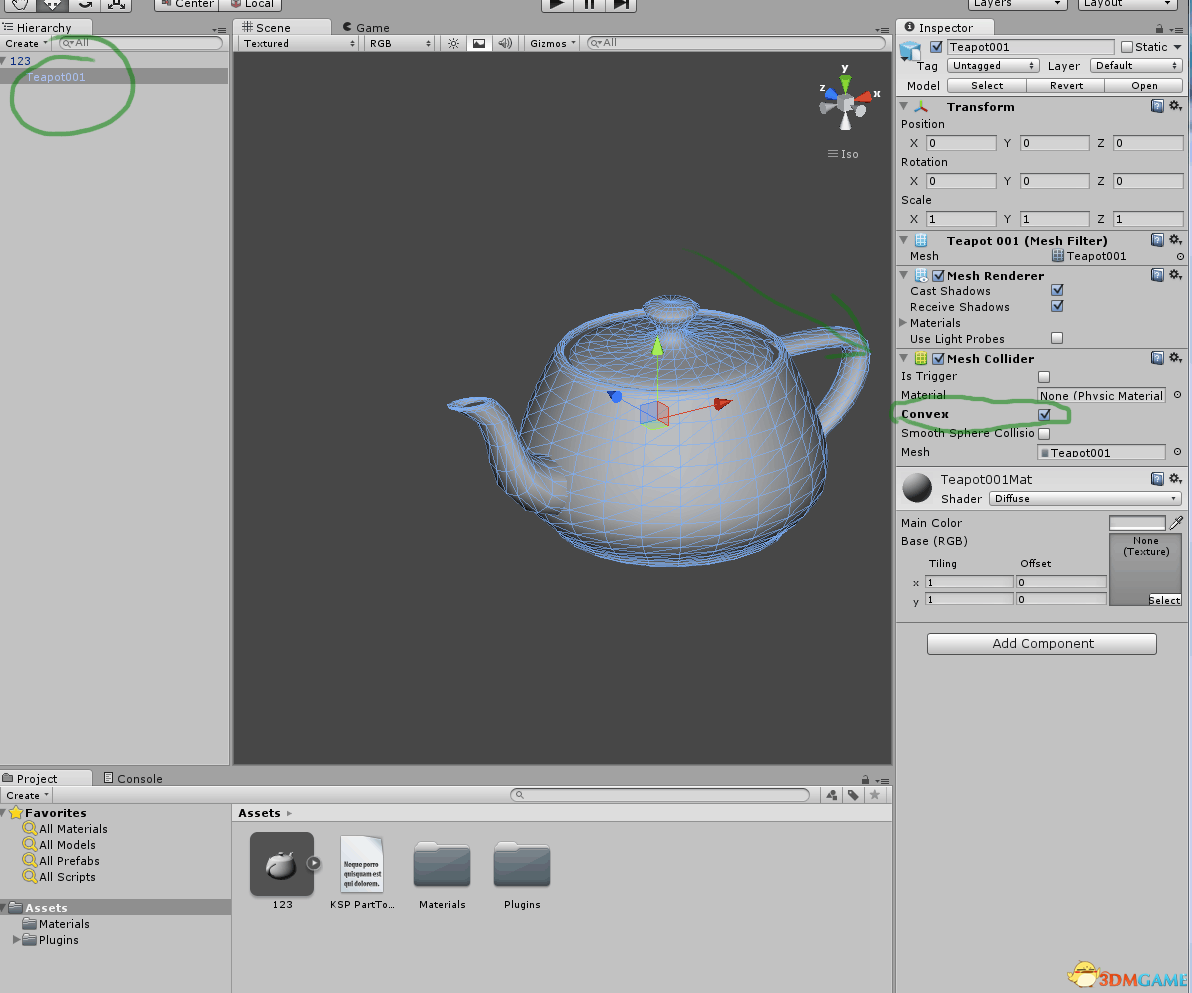The image size is (1192, 993).
Task: Toggle scene audio speaker icon
Action: (x=505, y=43)
